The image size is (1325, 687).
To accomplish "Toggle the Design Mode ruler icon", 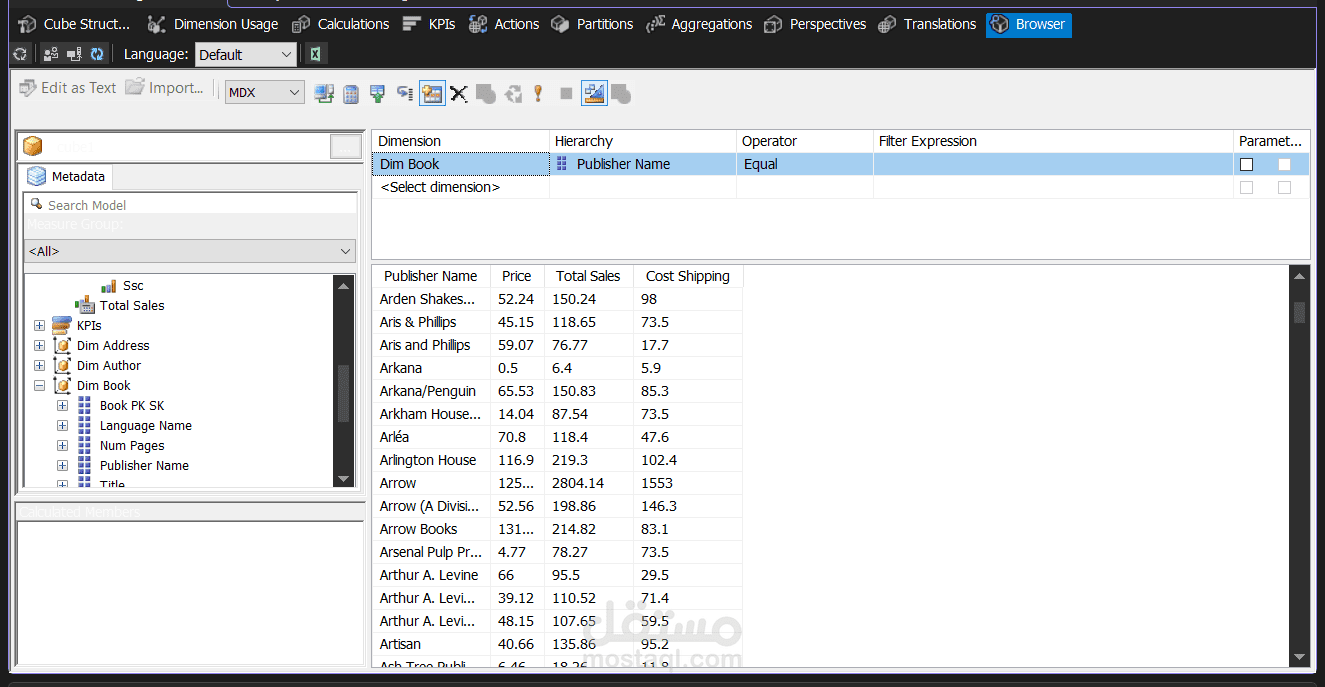I will click(x=594, y=93).
